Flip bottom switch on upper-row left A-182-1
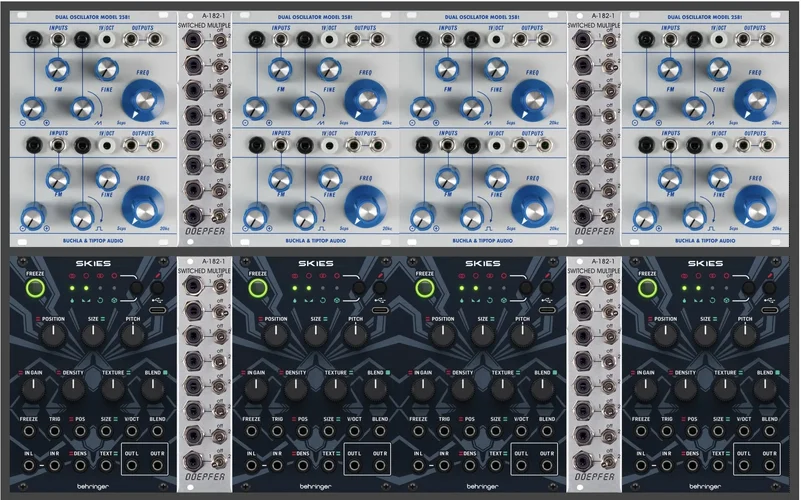Viewport: 801px width, 500px height. click(220, 217)
